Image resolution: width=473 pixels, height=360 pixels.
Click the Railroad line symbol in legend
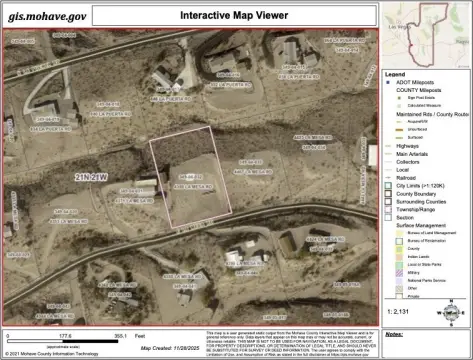click(388, 178)
